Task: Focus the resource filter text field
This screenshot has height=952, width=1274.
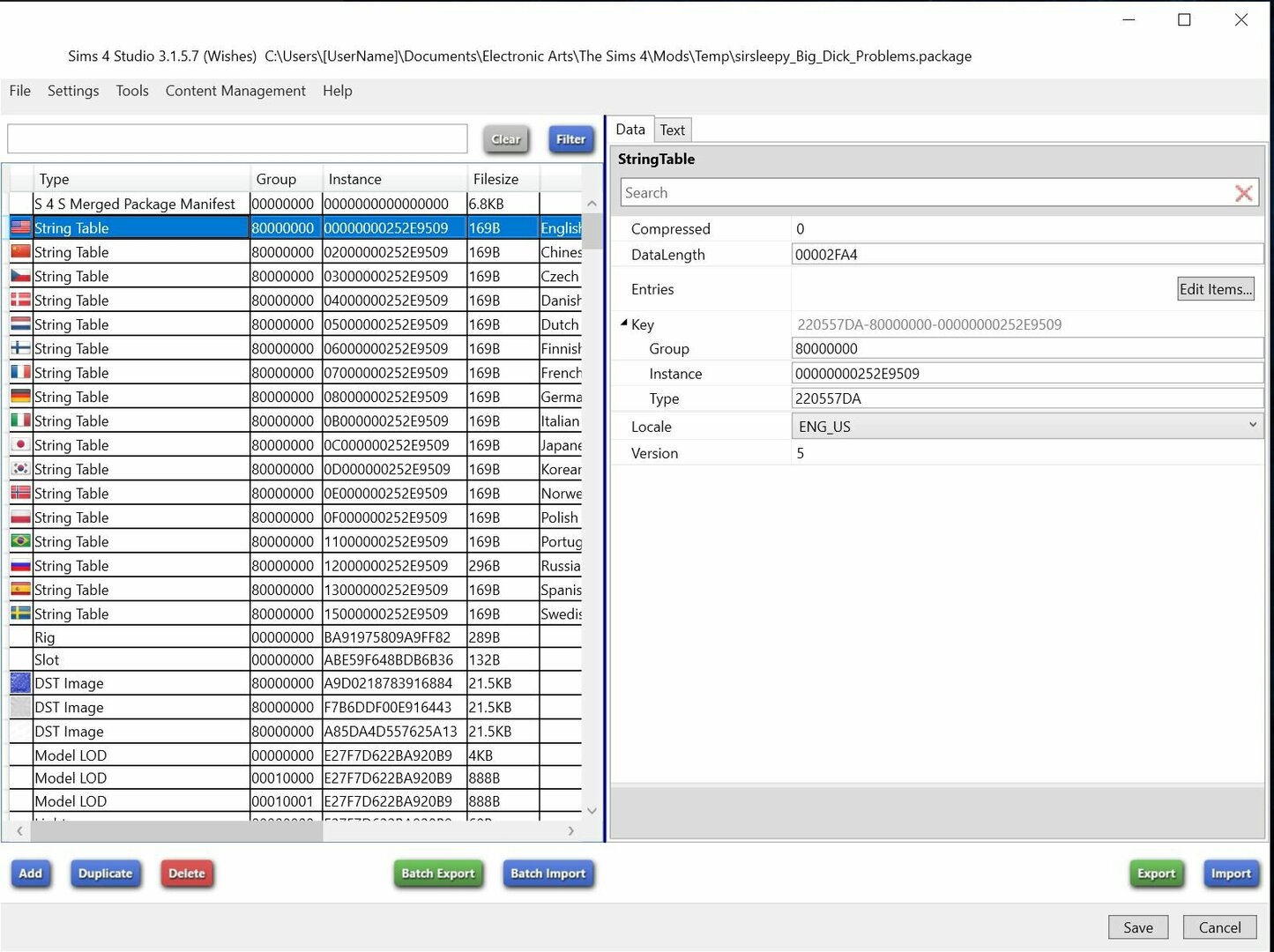Action: click(237, 138)
